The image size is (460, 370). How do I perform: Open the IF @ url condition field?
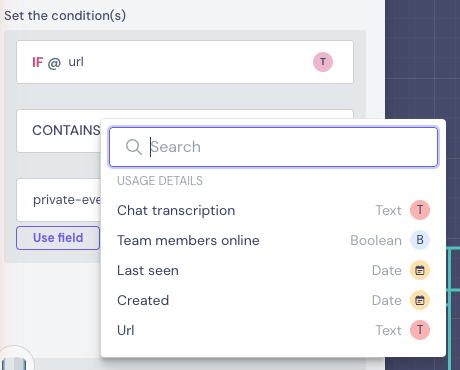[185, 62]
